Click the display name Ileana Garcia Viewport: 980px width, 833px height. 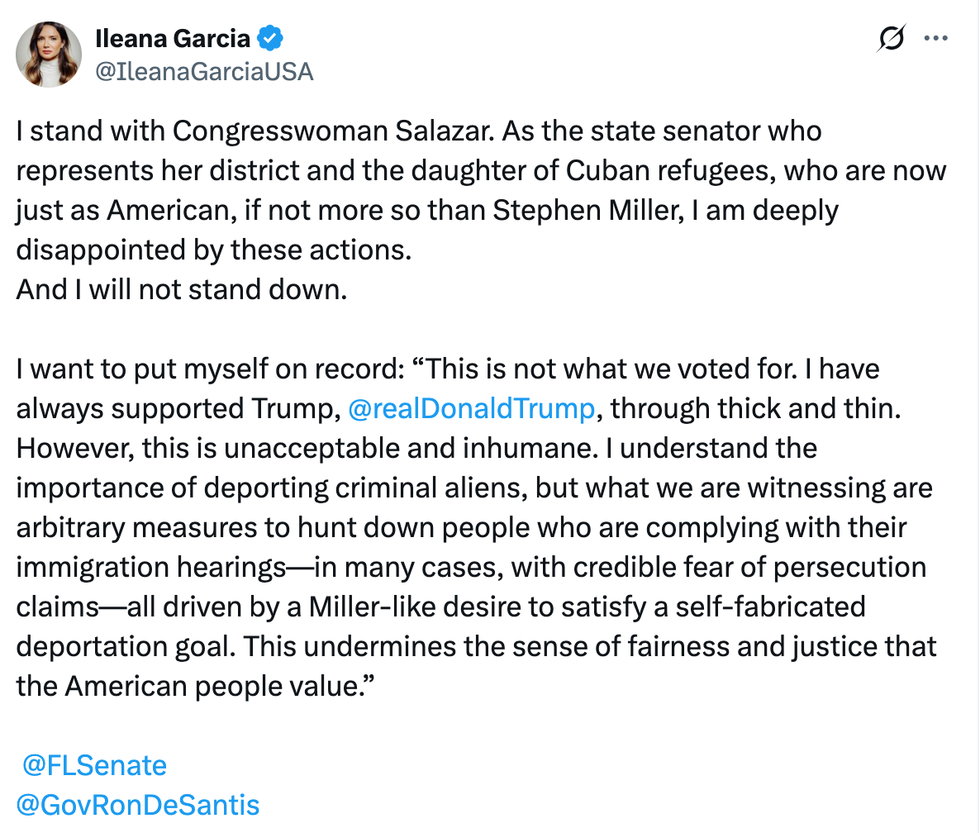point(174,39)
